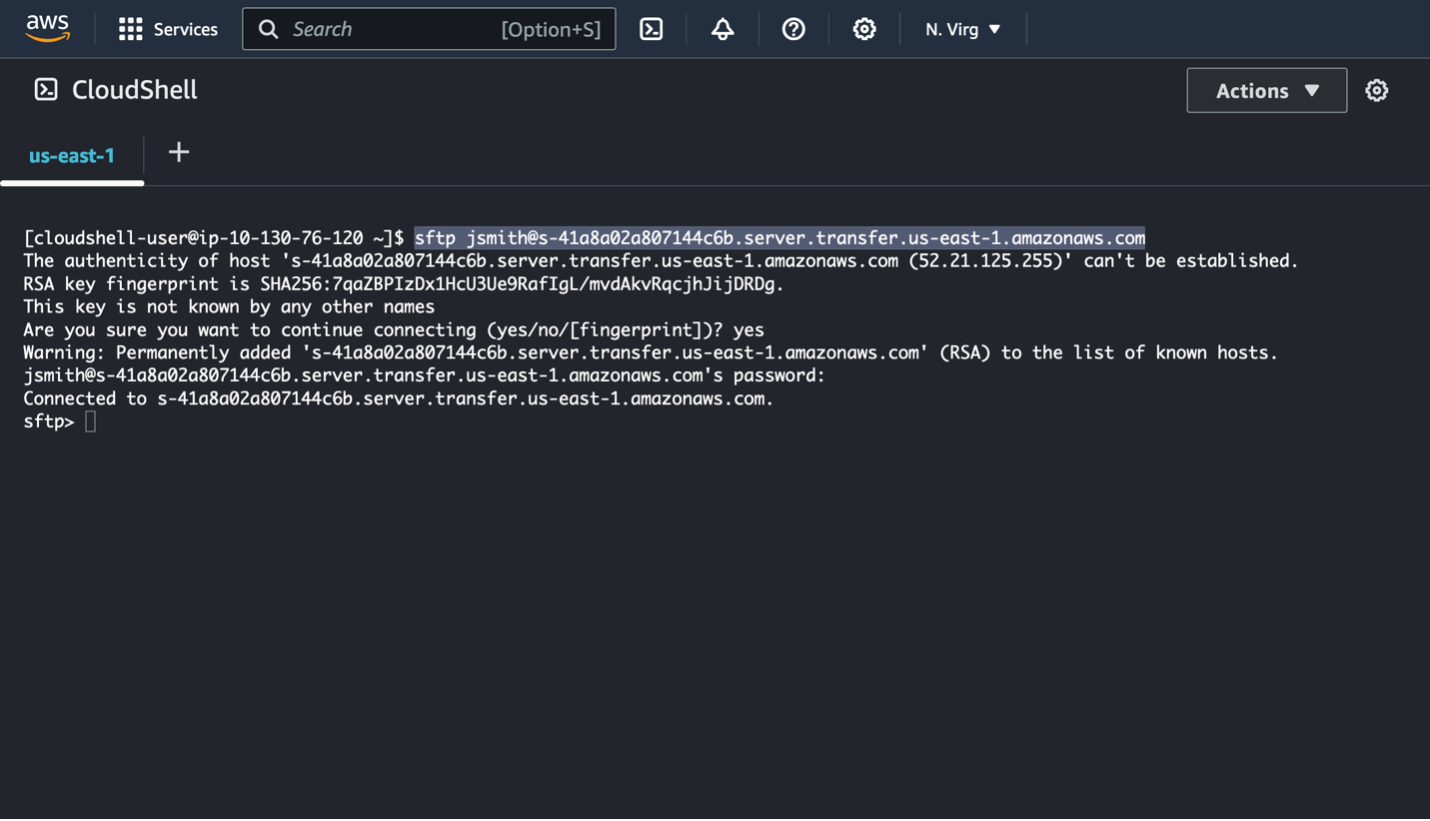Open notifications bell

coord(722,29)
